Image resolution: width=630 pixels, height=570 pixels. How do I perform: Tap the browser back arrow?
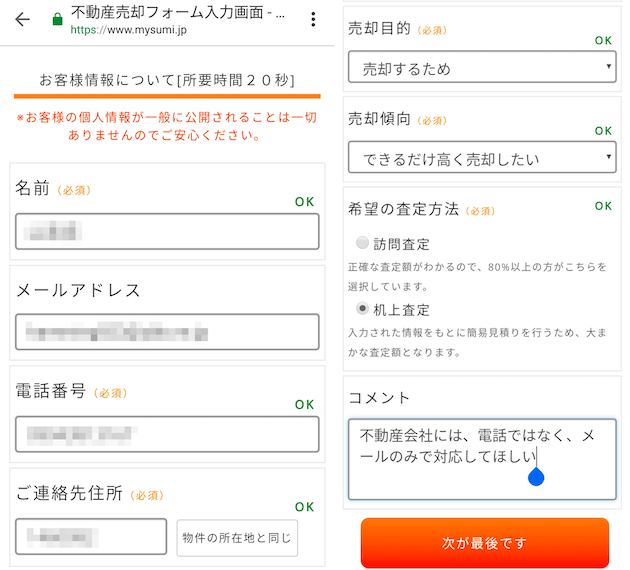(x=22, y=19)
